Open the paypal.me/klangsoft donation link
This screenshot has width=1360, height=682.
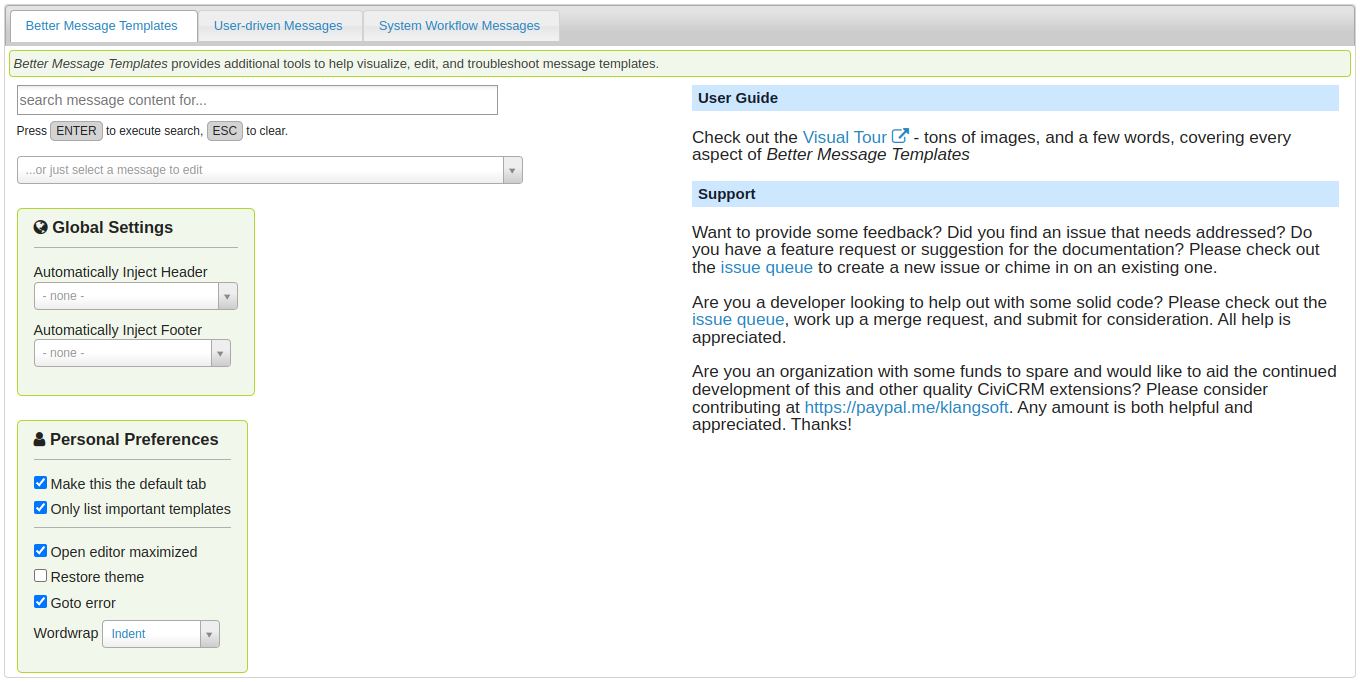tap(906, 408)
